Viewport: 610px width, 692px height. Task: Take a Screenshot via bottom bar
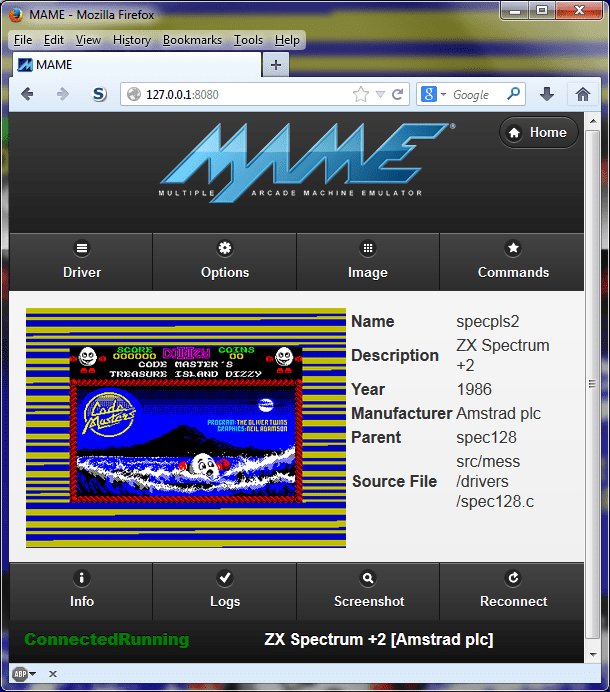(x=368, y=591)
